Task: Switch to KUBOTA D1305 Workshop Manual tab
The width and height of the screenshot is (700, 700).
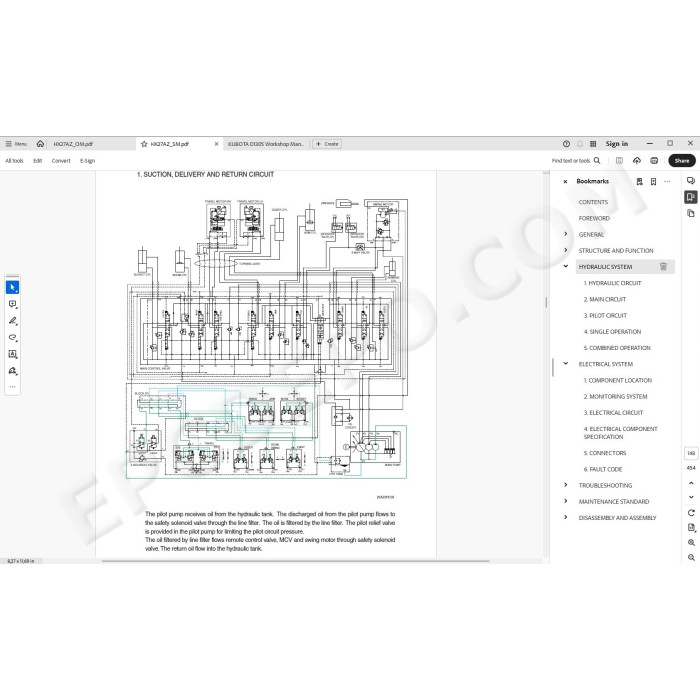Action: 265,144
